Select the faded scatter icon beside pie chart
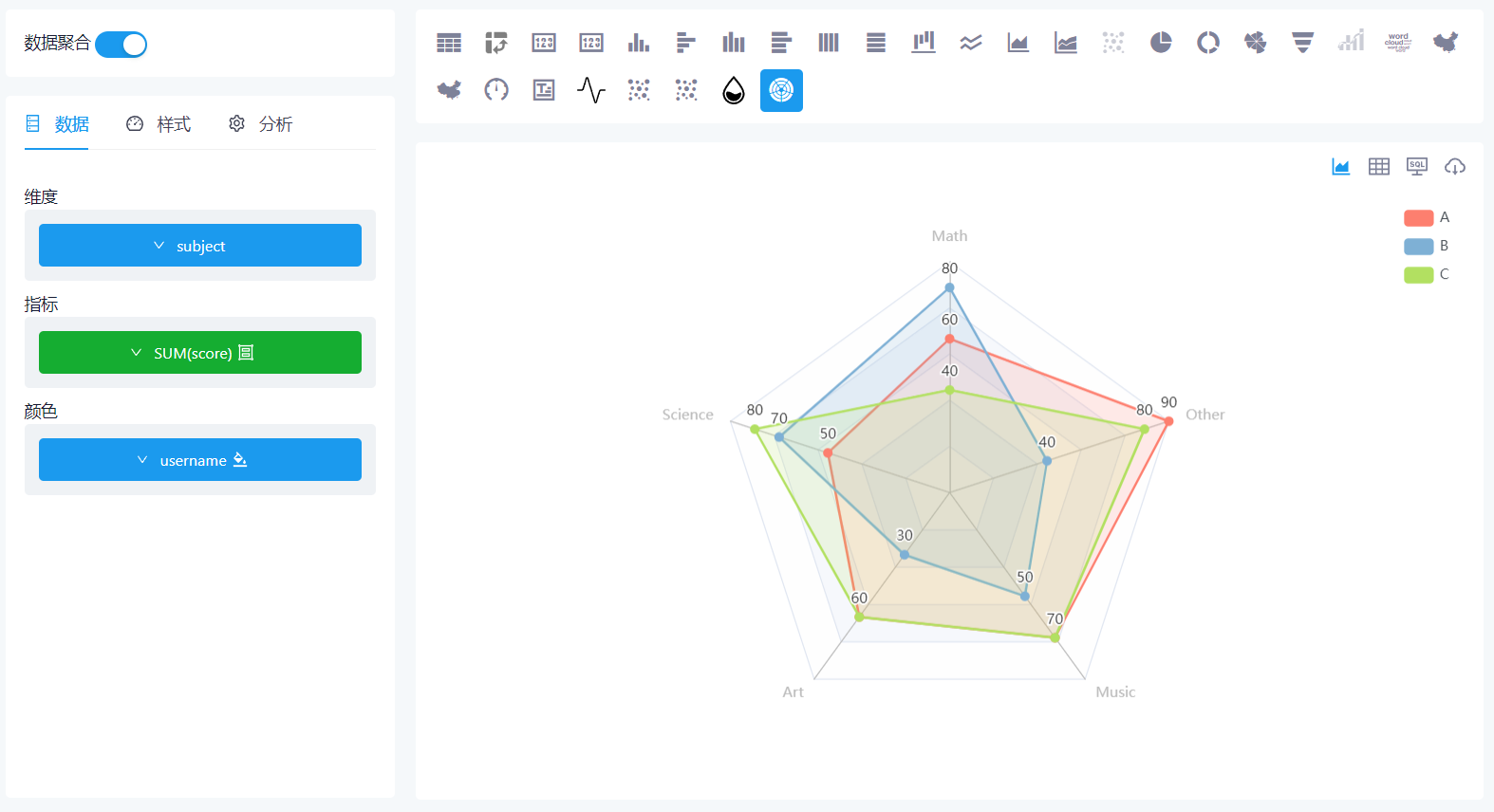Screen dimensions: 1494x812 (1113, 43)
